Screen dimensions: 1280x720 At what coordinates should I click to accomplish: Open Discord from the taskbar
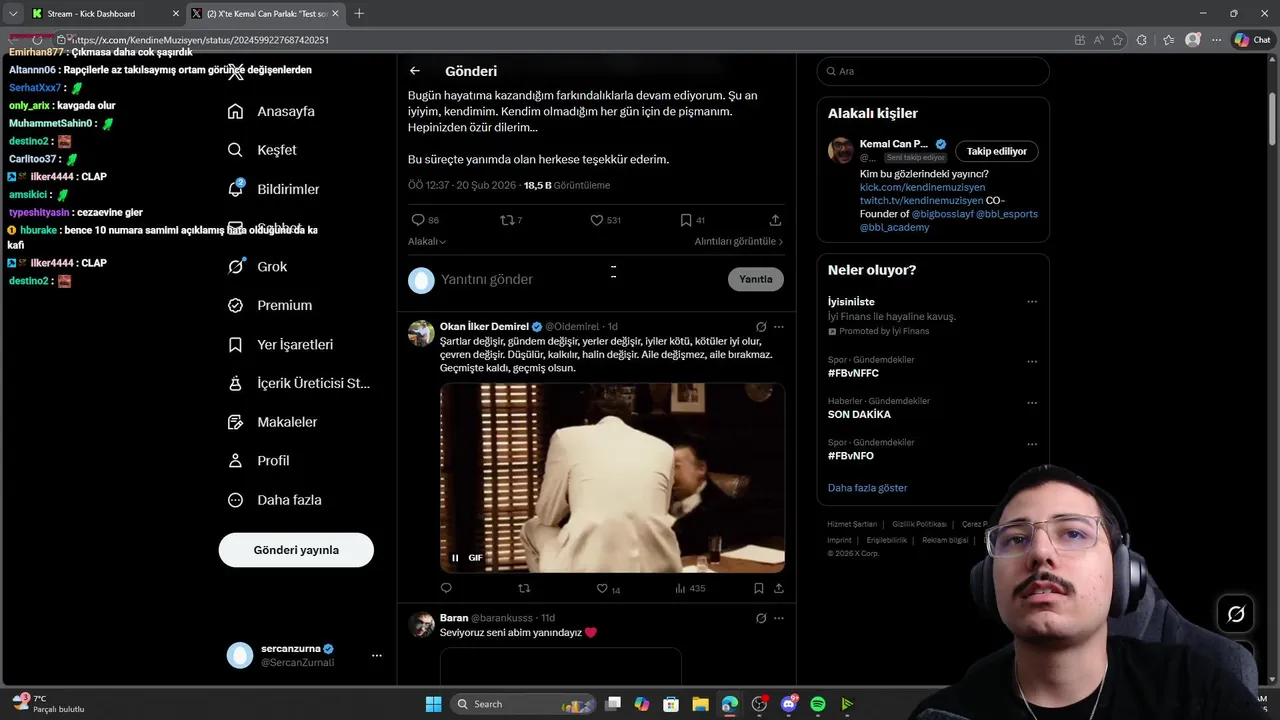pyautogui.click(x=789, y=704)
